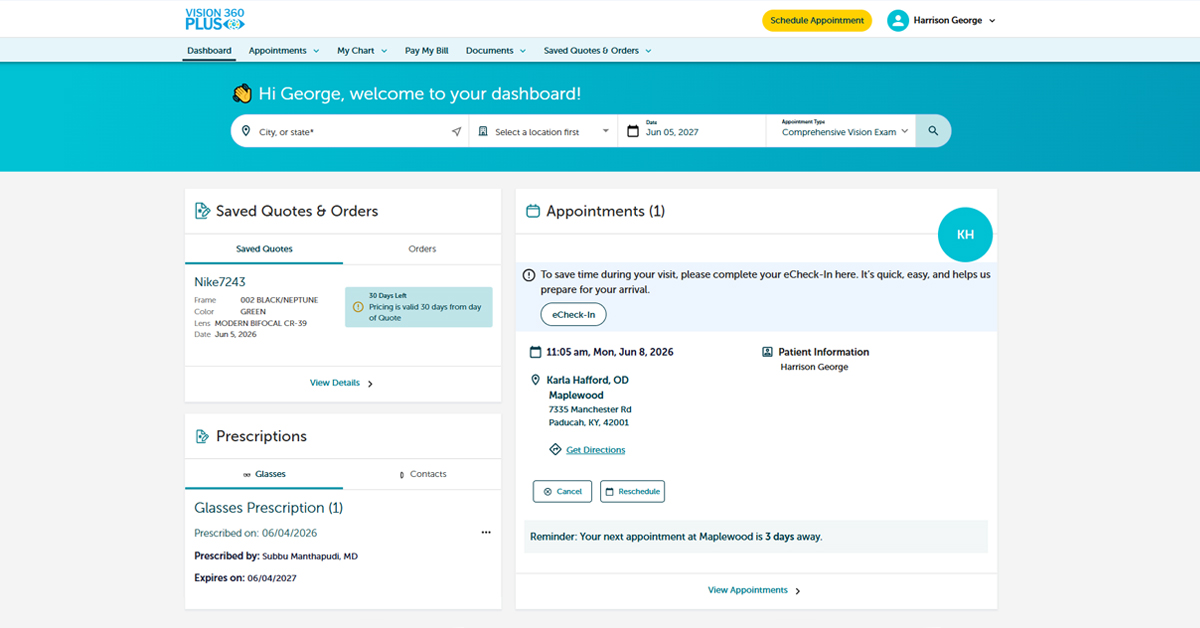Open the Dashboard nav item

pyautogui.click(x=209, y=50)
